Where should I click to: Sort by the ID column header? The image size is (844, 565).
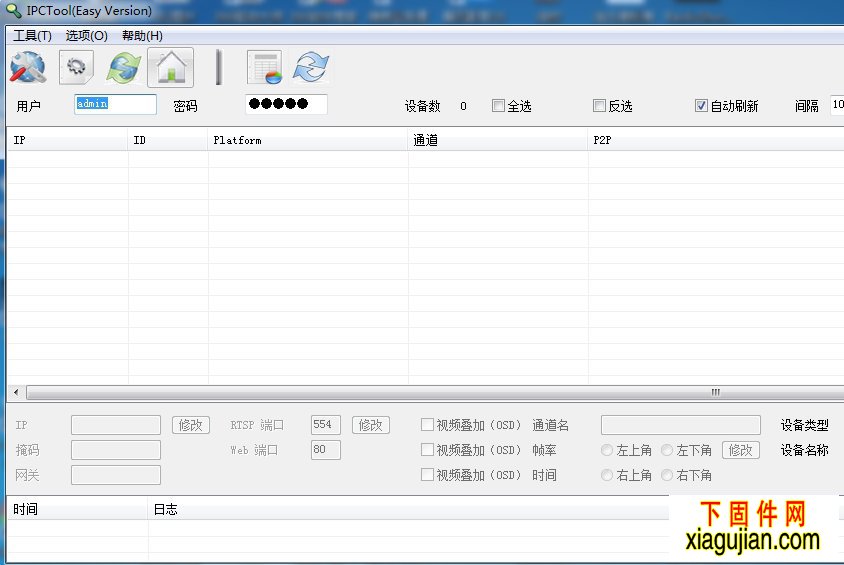coord(167,140)
